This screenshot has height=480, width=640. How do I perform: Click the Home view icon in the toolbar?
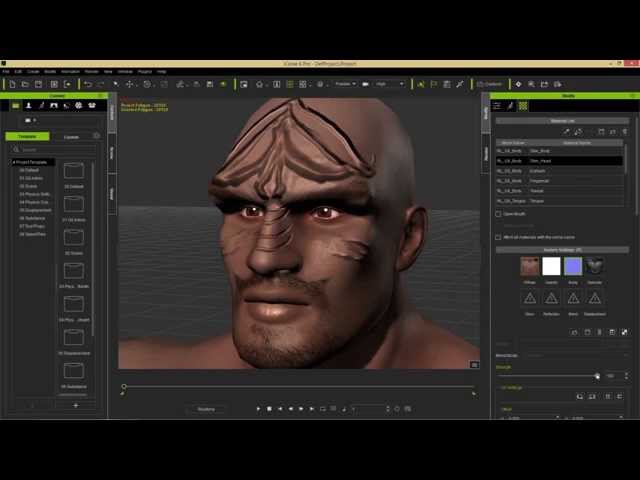click(259, 84)
